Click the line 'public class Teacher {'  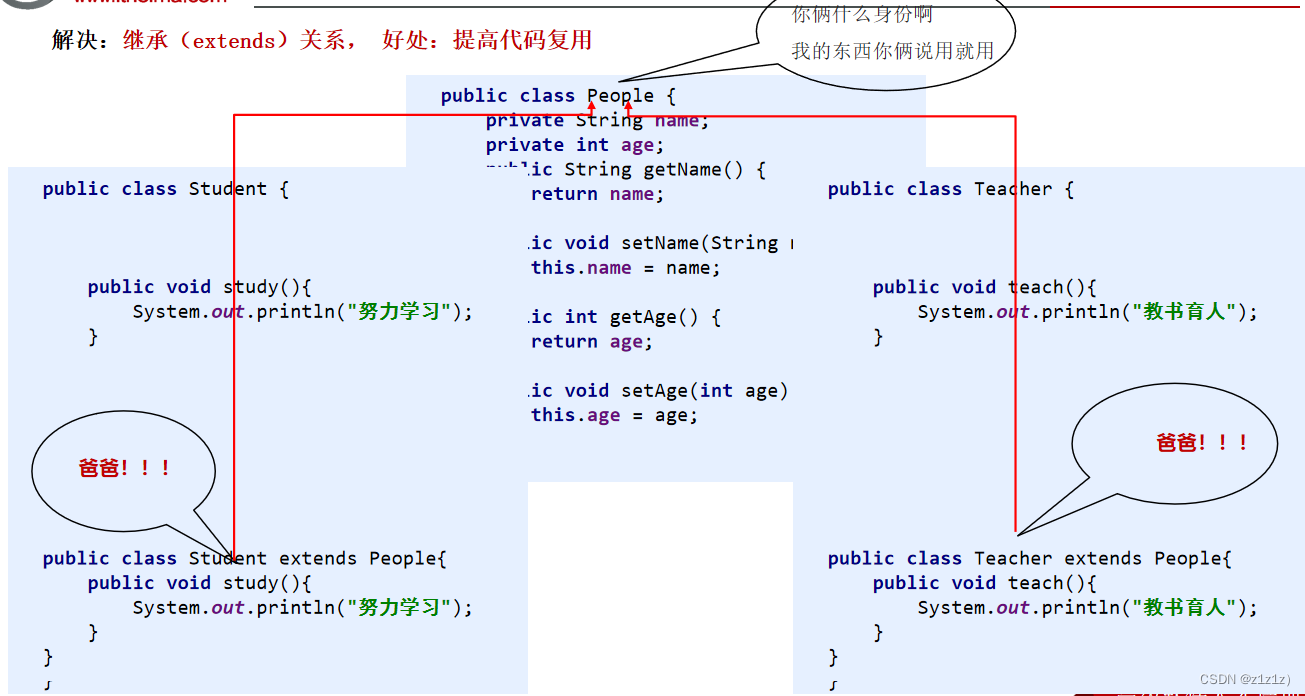click(951, 189)
